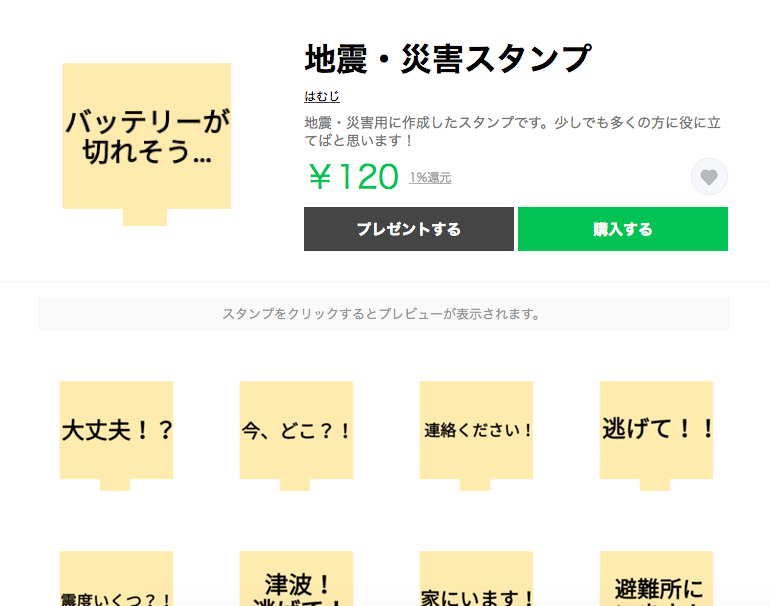The width and height of the screenshot is (770, 606).
Task: Click the tail notch below the main sticker
Action: [145, 217]
